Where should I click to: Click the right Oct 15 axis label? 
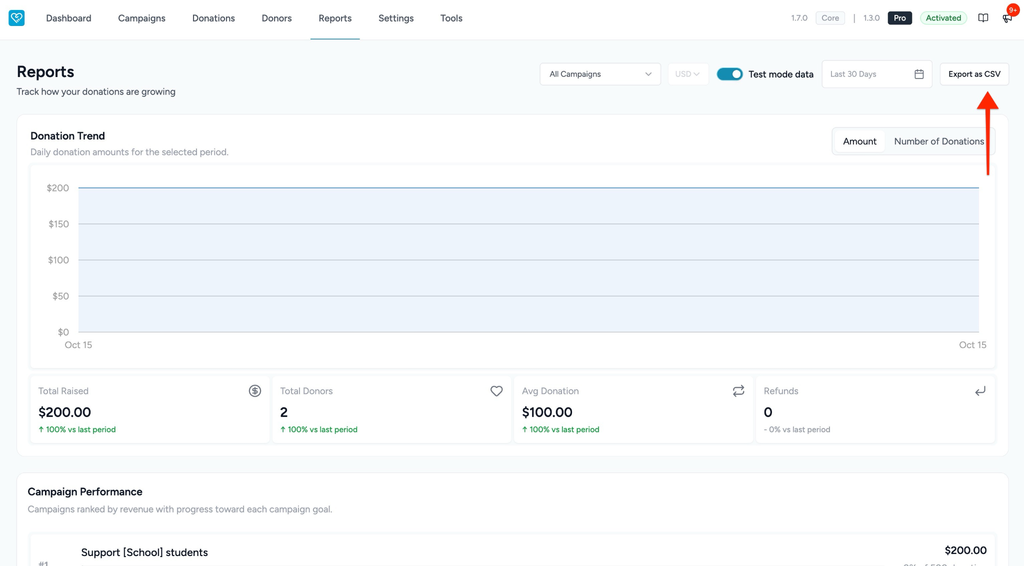click(972, 345)
